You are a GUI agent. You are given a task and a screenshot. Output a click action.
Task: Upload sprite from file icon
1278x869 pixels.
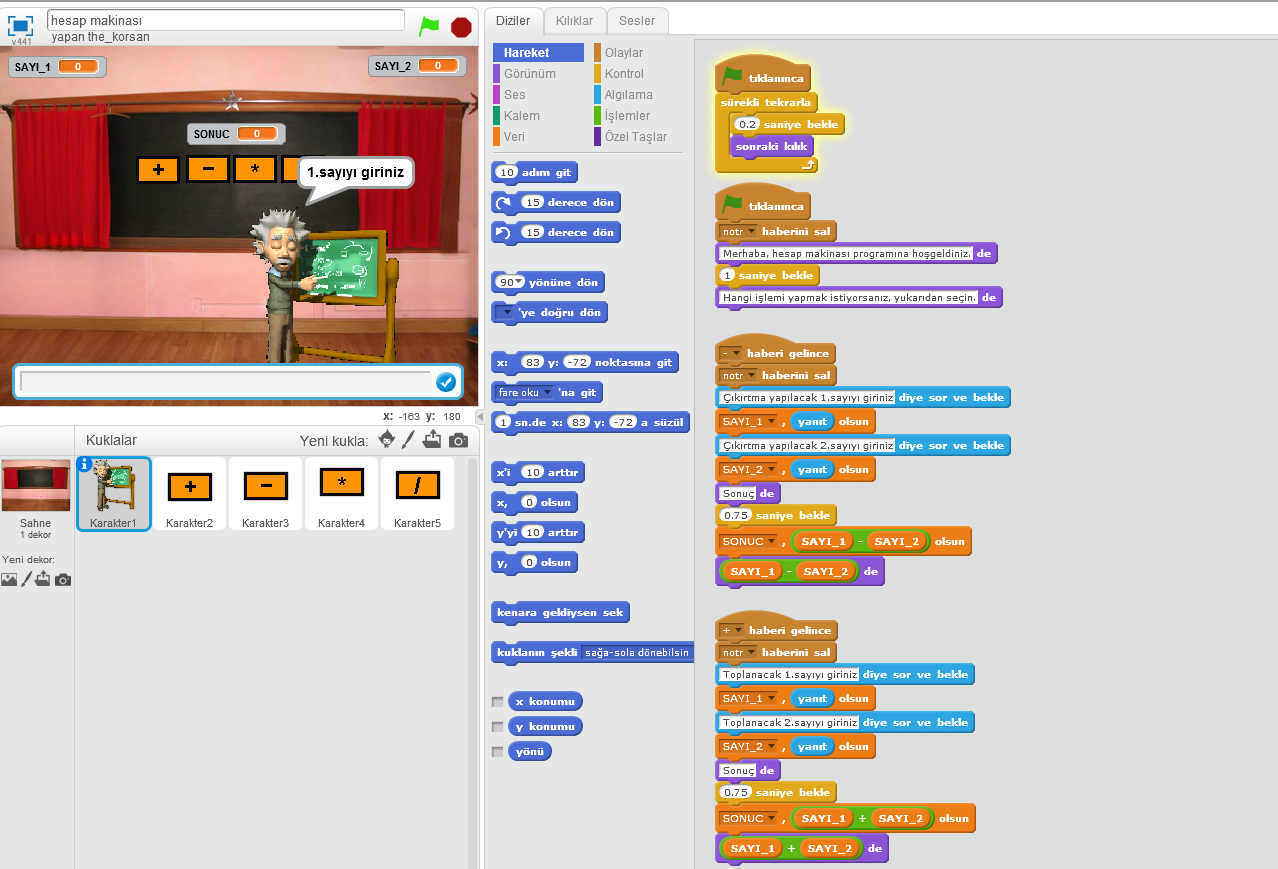tap(432, 439)
